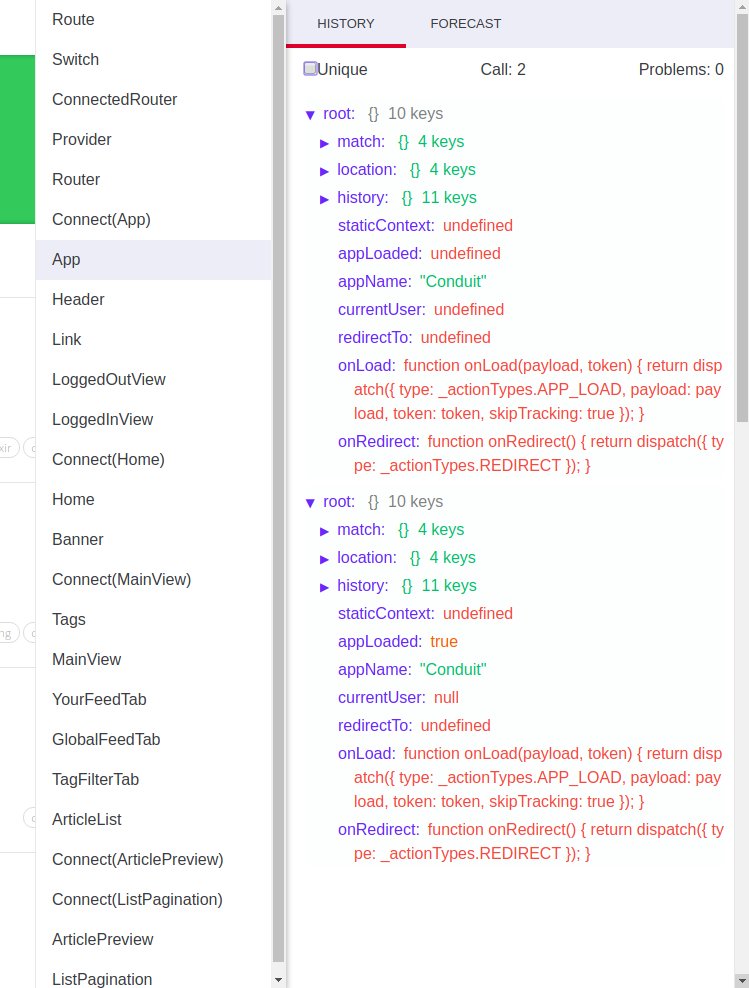Select Home component

[x=154, y=500]
